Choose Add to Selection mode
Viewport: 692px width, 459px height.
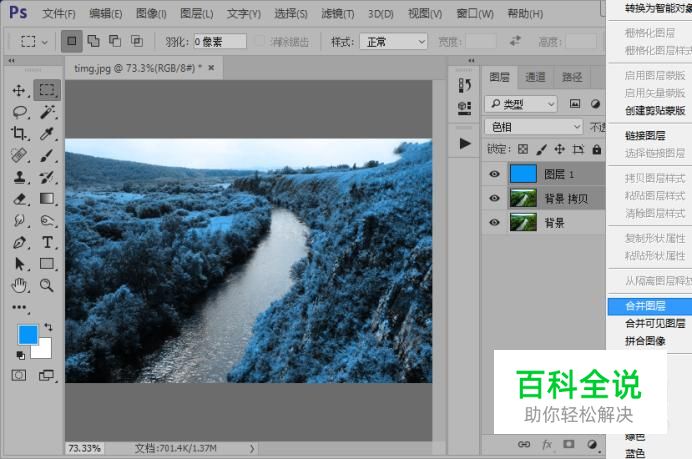pos(94,41)
